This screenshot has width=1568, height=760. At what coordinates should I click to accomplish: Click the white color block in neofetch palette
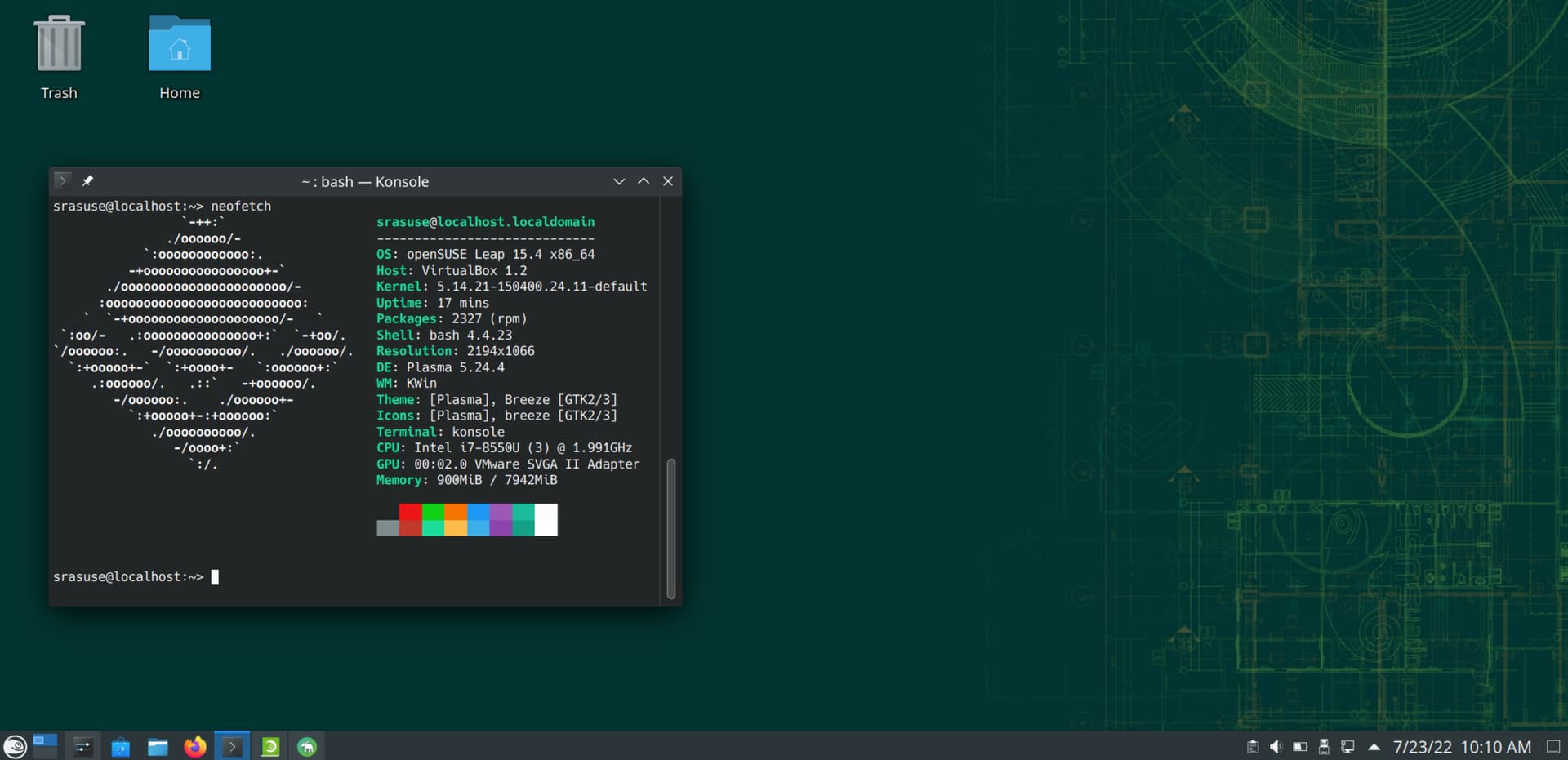[x=546, y=519]
